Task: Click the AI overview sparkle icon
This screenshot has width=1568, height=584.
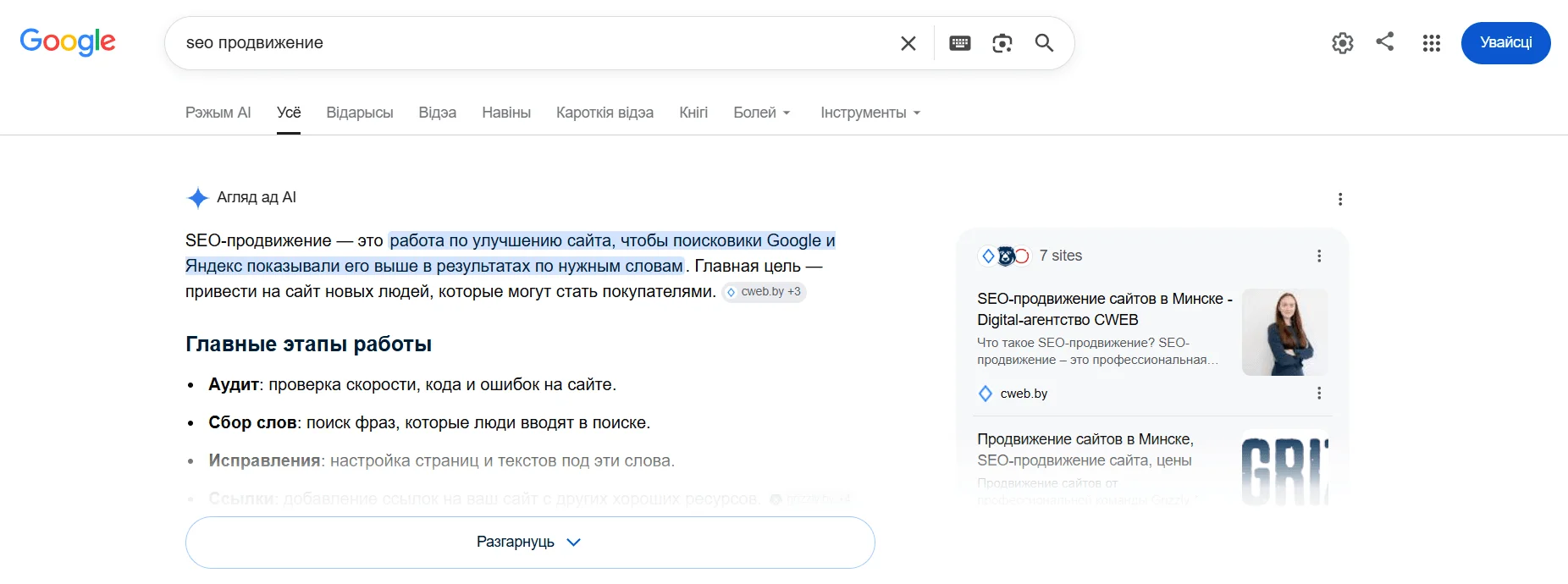Action: click(197, 198)
